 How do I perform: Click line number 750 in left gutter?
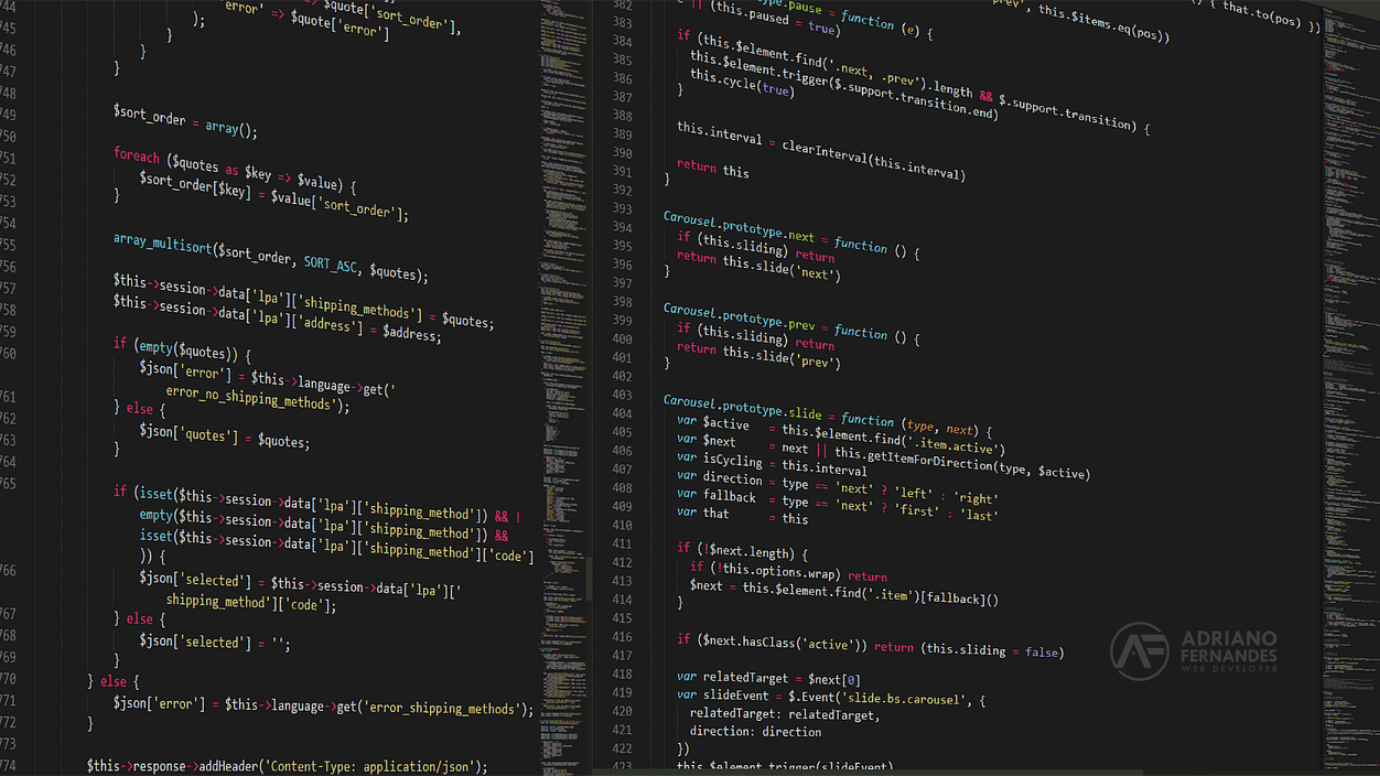coord(8,136)
